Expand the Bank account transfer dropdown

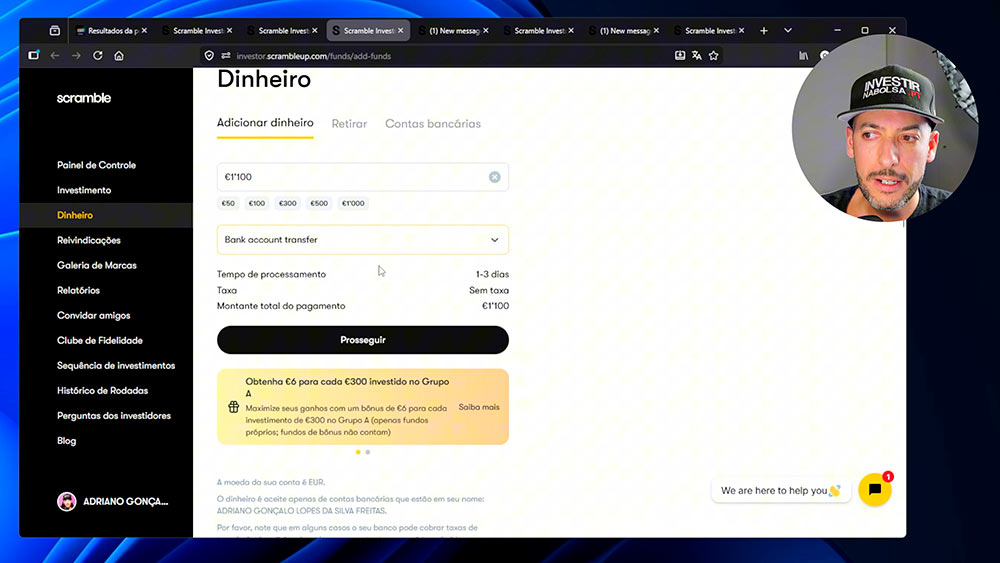(363, 240)
